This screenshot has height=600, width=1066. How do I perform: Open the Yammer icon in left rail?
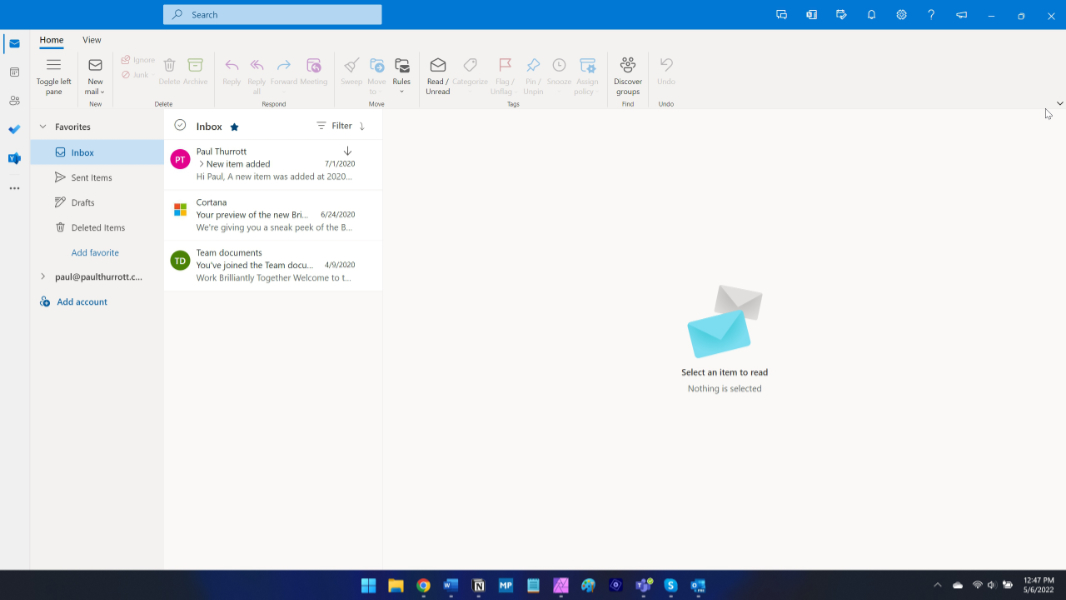pos(14,158)
